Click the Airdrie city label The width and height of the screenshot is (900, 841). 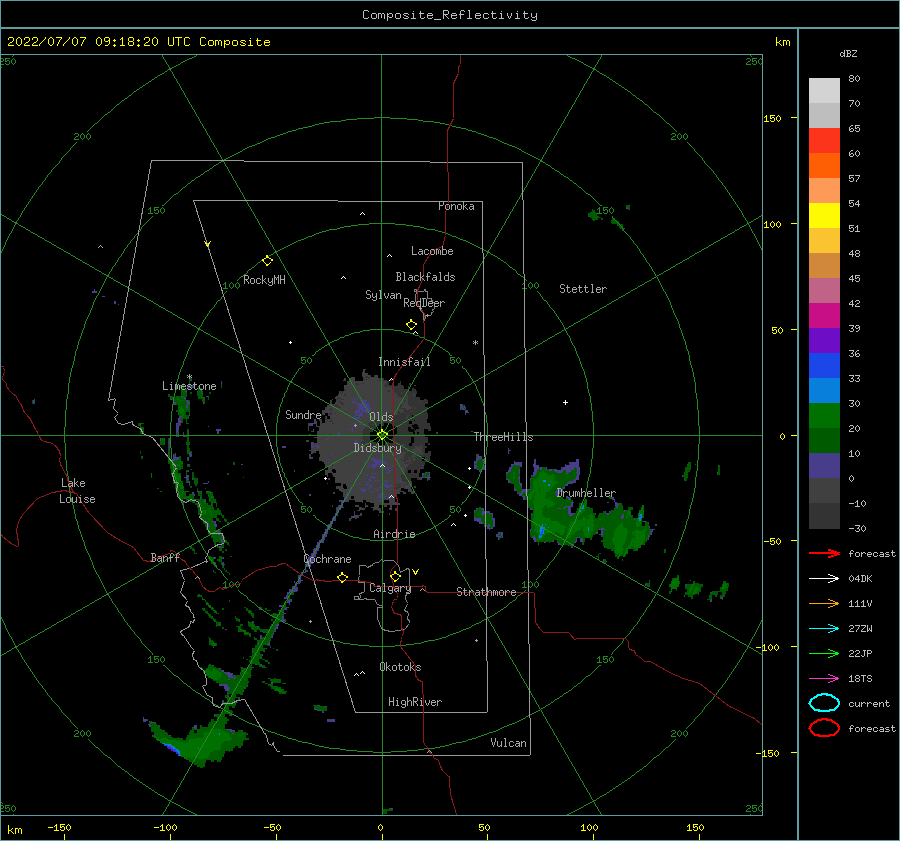pyautogui.click(x=394, y=534)
